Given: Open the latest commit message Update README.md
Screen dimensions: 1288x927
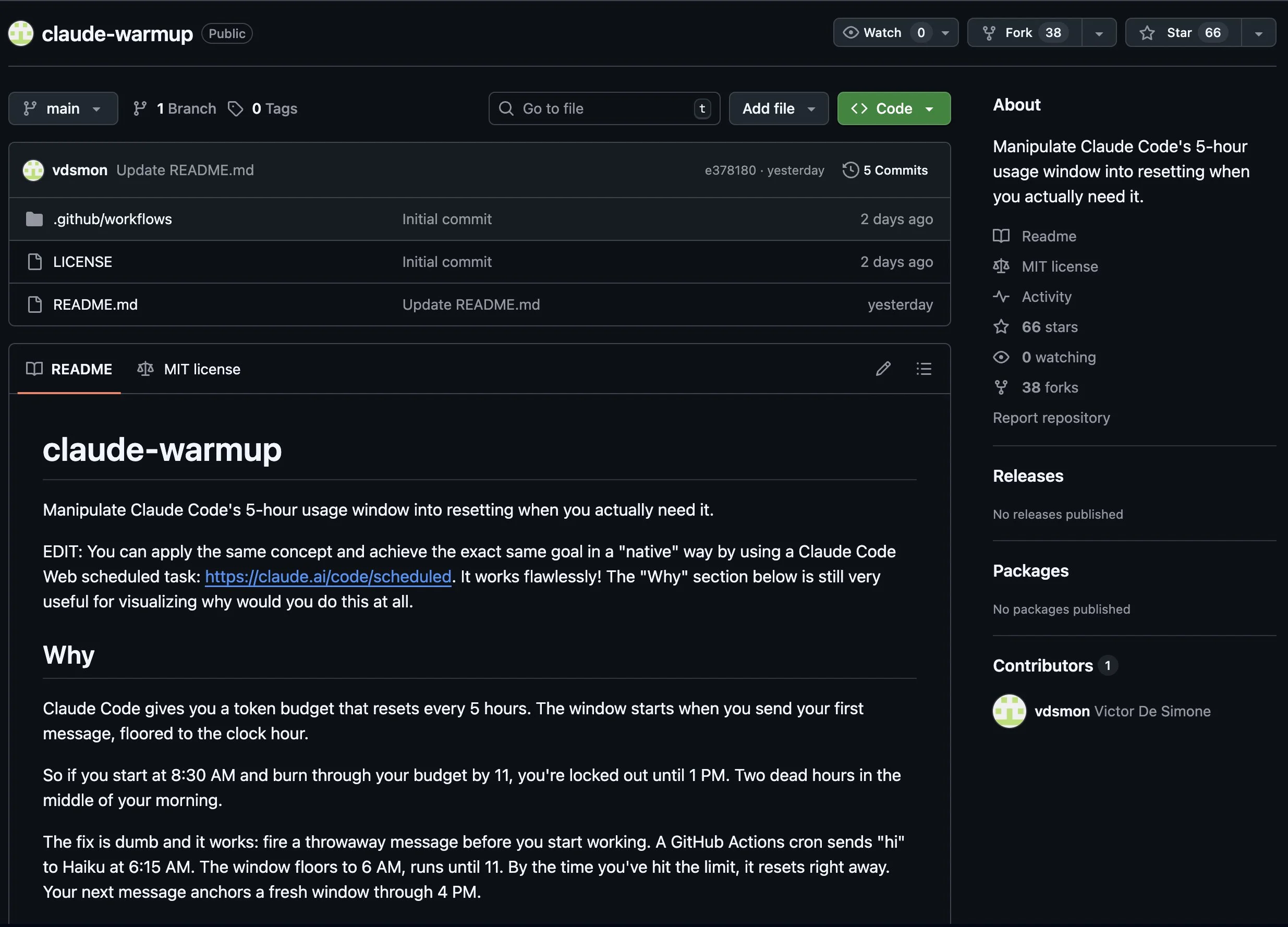Looking at the screenshot, I should pos(185,170).
